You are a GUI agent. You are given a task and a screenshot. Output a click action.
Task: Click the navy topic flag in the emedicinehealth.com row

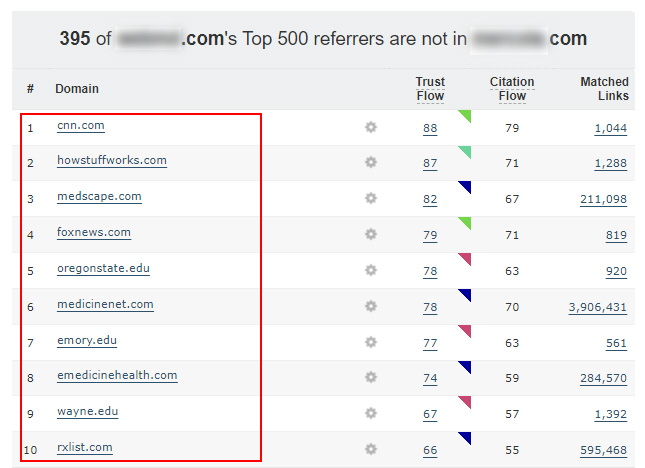[x=466, y=366]
